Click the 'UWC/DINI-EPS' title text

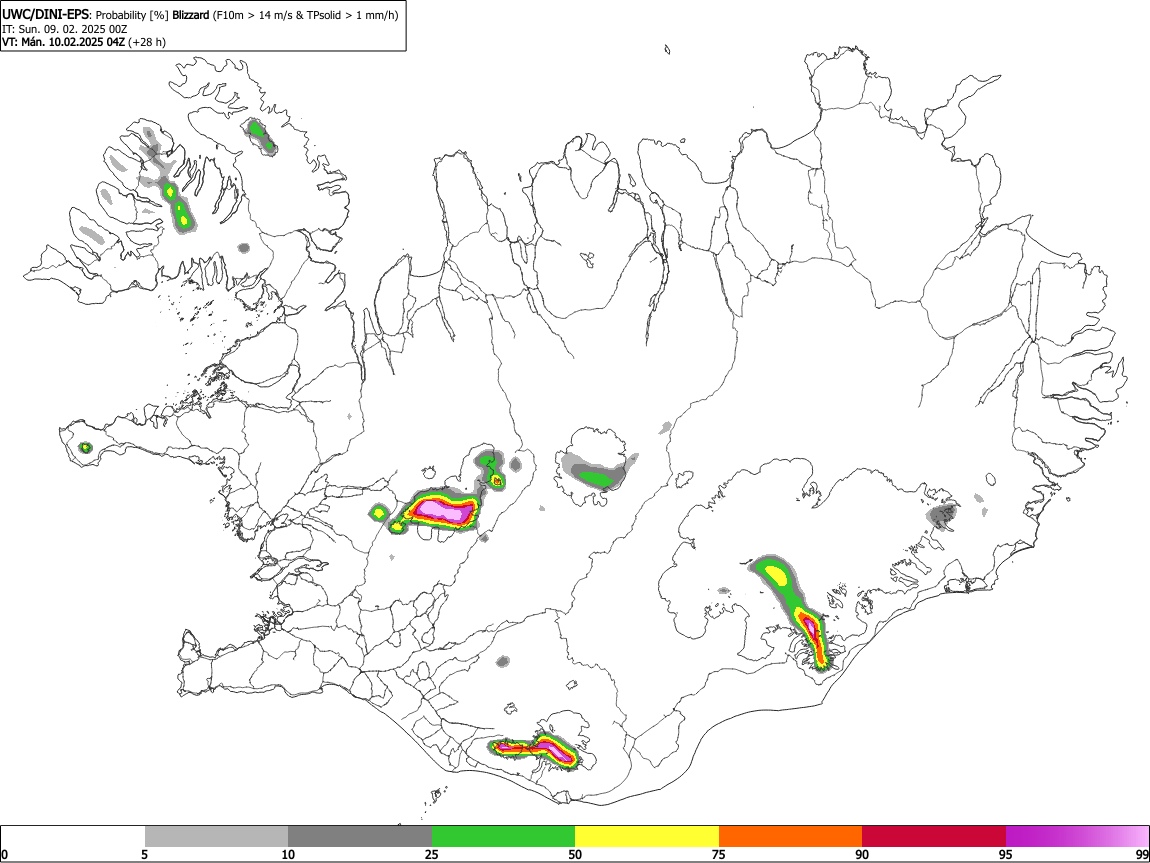pyautogui.click(x=46, y=15)
